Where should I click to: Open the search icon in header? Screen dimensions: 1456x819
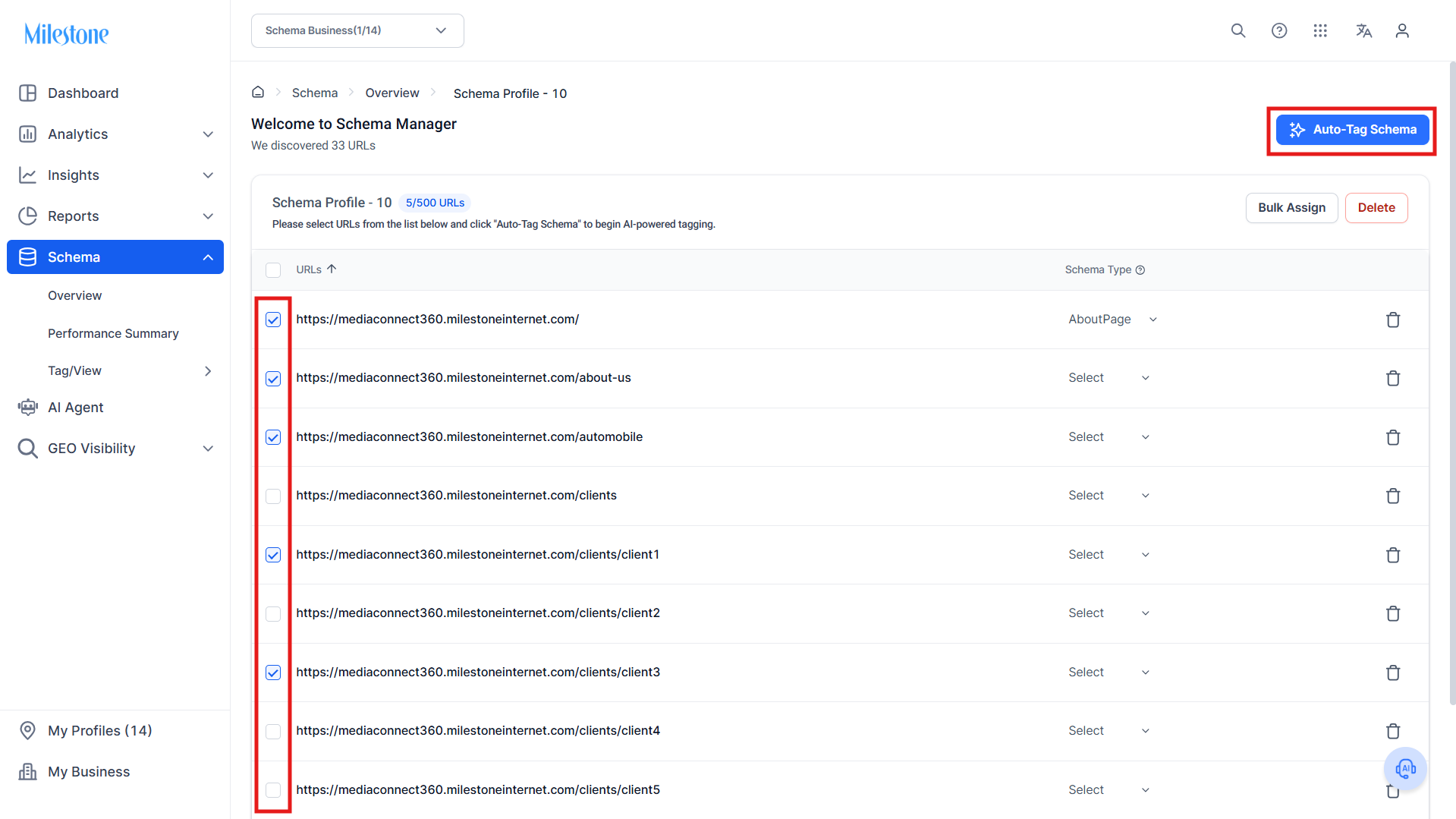pos(1238,30)
